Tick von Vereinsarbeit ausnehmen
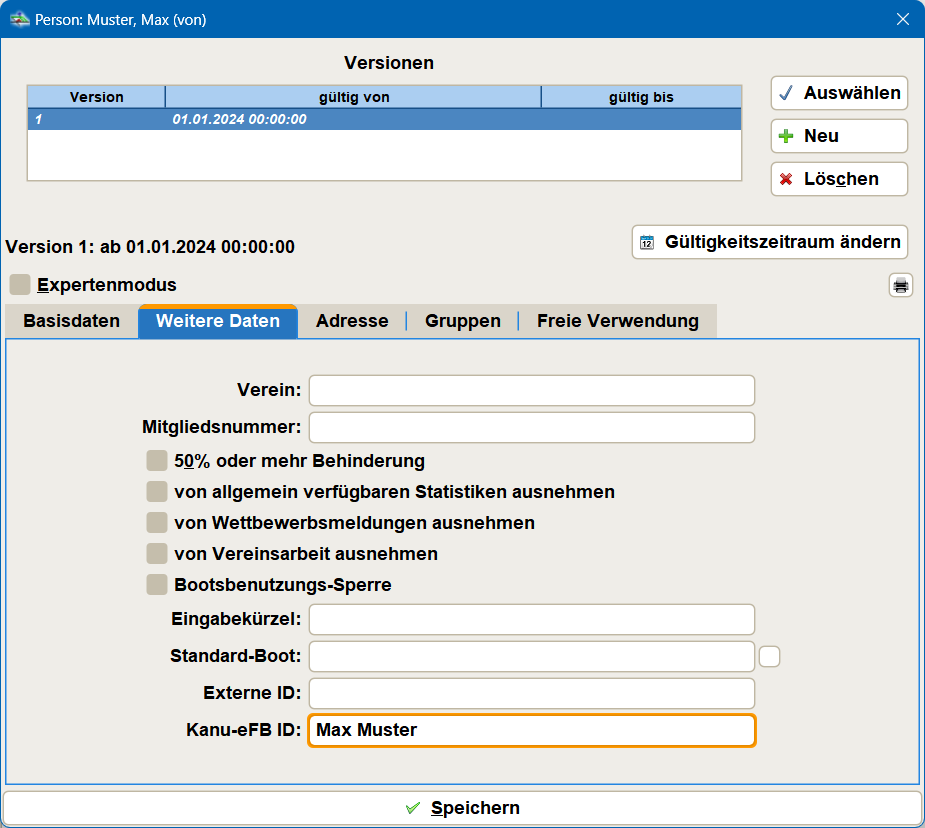The height and width of the screenshot is (828, 925). tap(157, 554)
